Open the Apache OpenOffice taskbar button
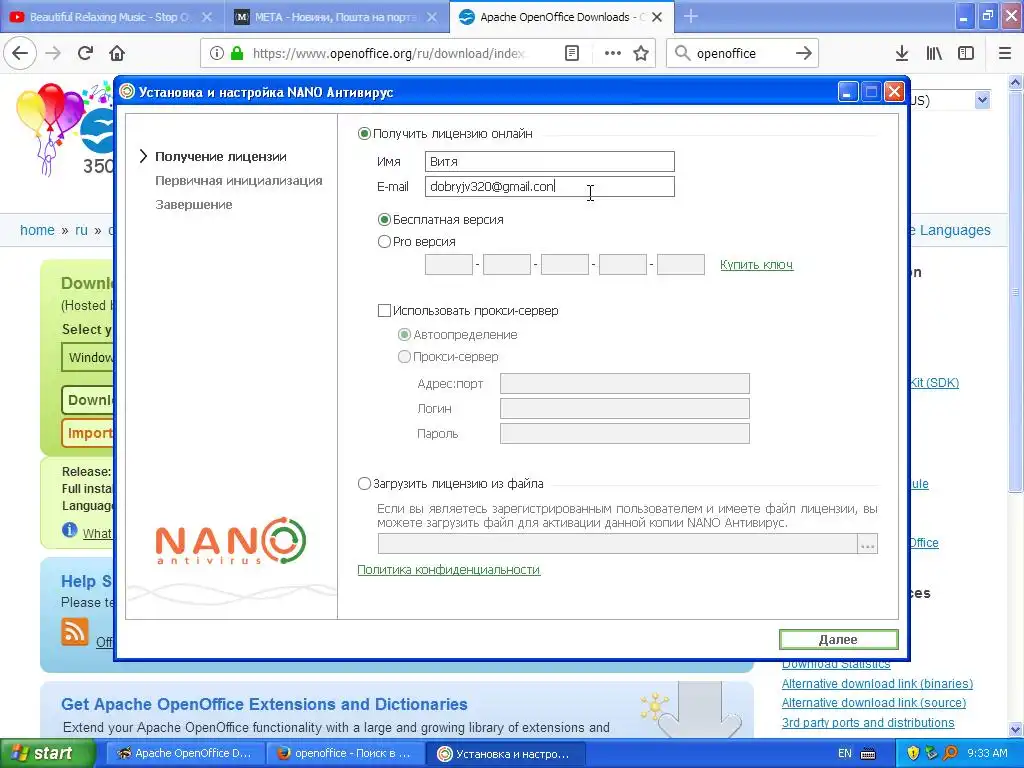The image size is (1024, 768). tap(185, 753)
